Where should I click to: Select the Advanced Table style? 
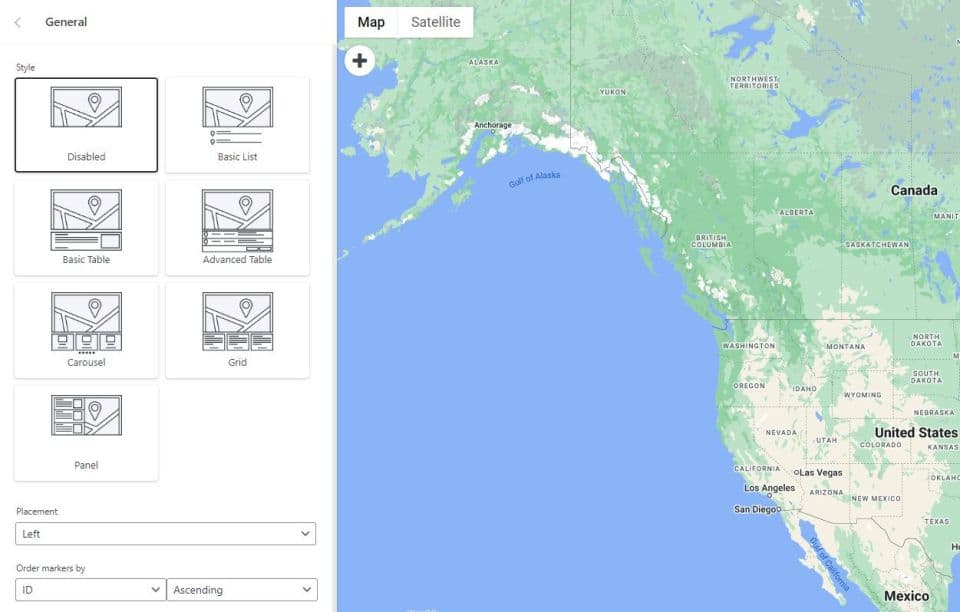pyautogui.click(x=238, y=228)
